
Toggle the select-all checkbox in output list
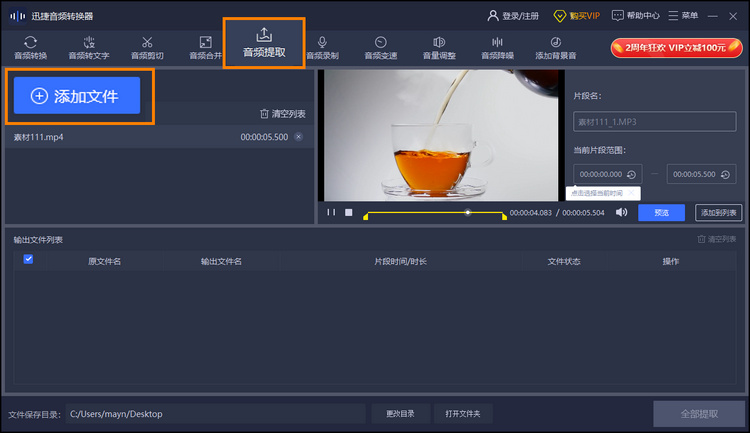point(28,259)
